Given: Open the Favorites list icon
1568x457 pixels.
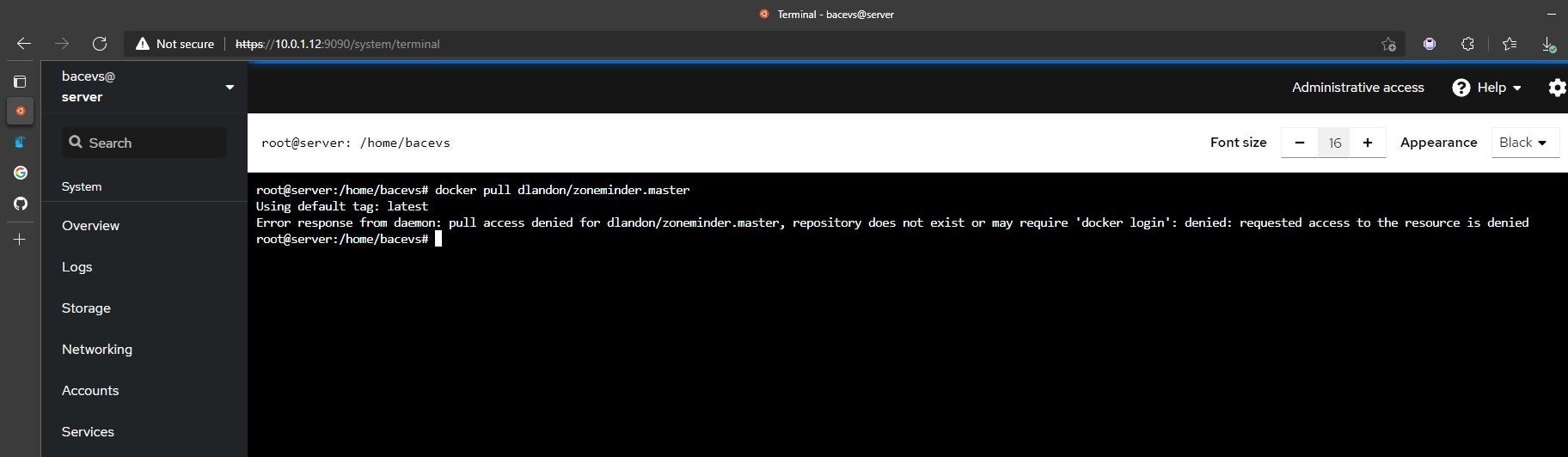Looking at the screenshot, I should click(1510, 44).
